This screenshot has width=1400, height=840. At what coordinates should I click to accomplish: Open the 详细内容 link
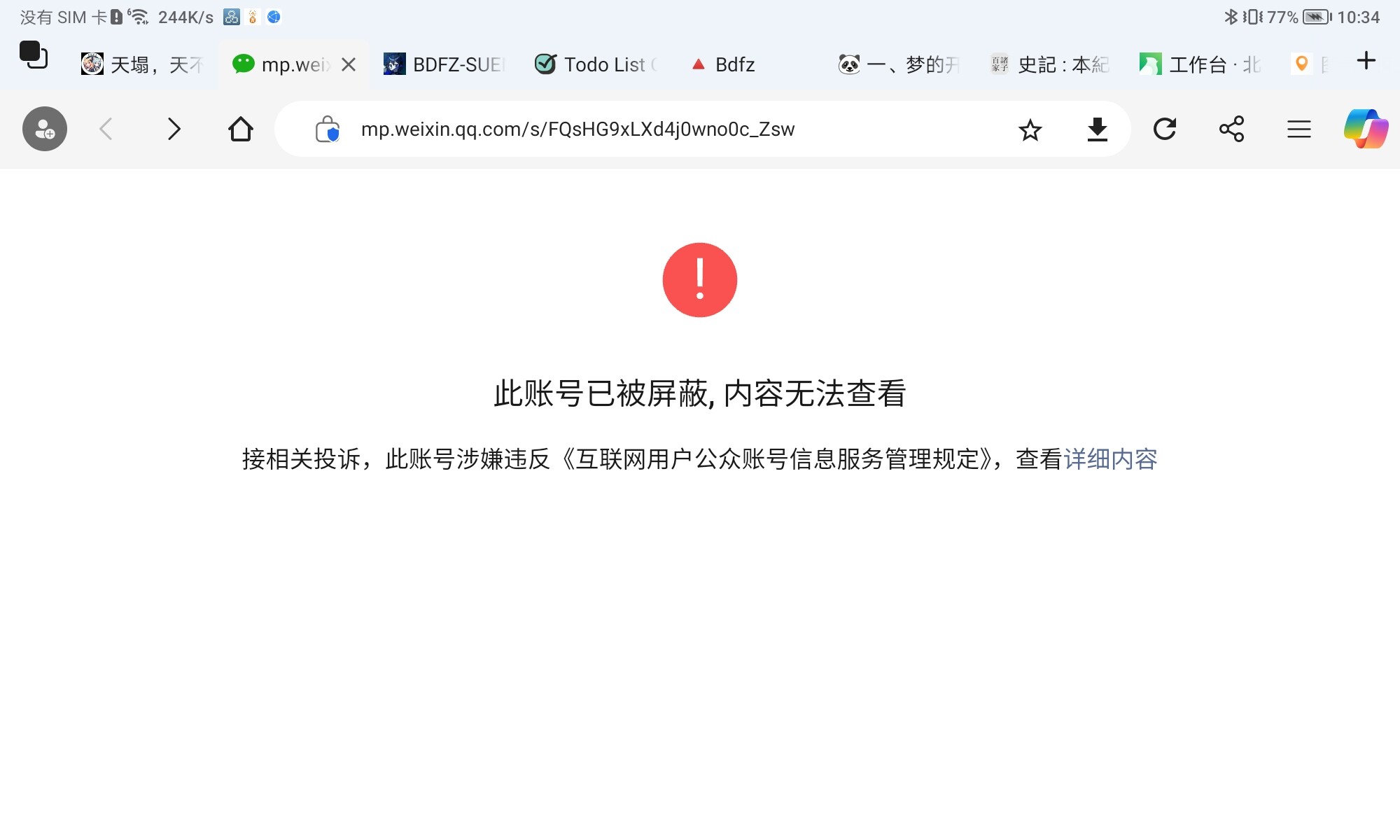coord(1110,459)
